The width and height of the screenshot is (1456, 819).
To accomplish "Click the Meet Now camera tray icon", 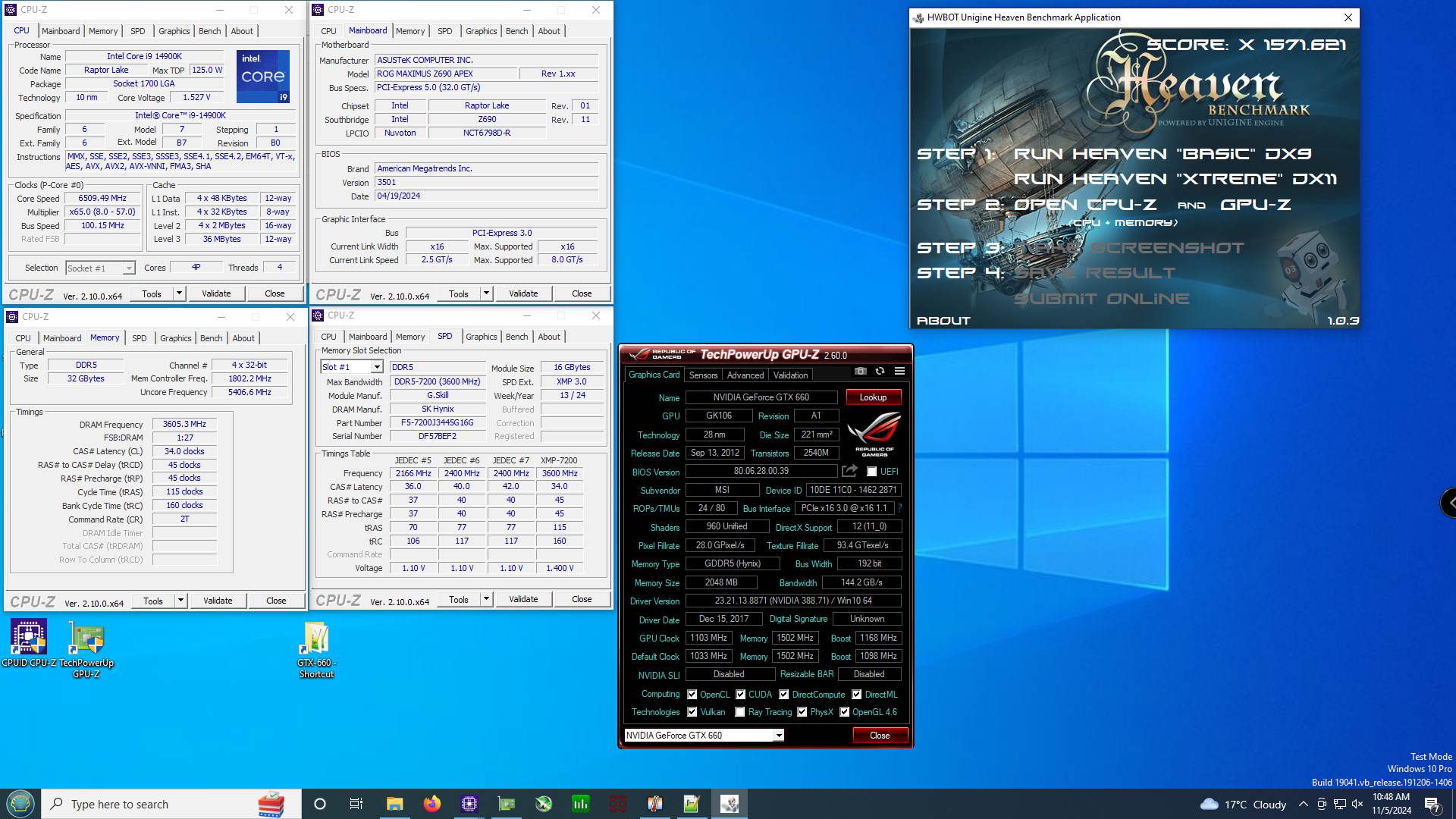I will [x=1322, y=804].
